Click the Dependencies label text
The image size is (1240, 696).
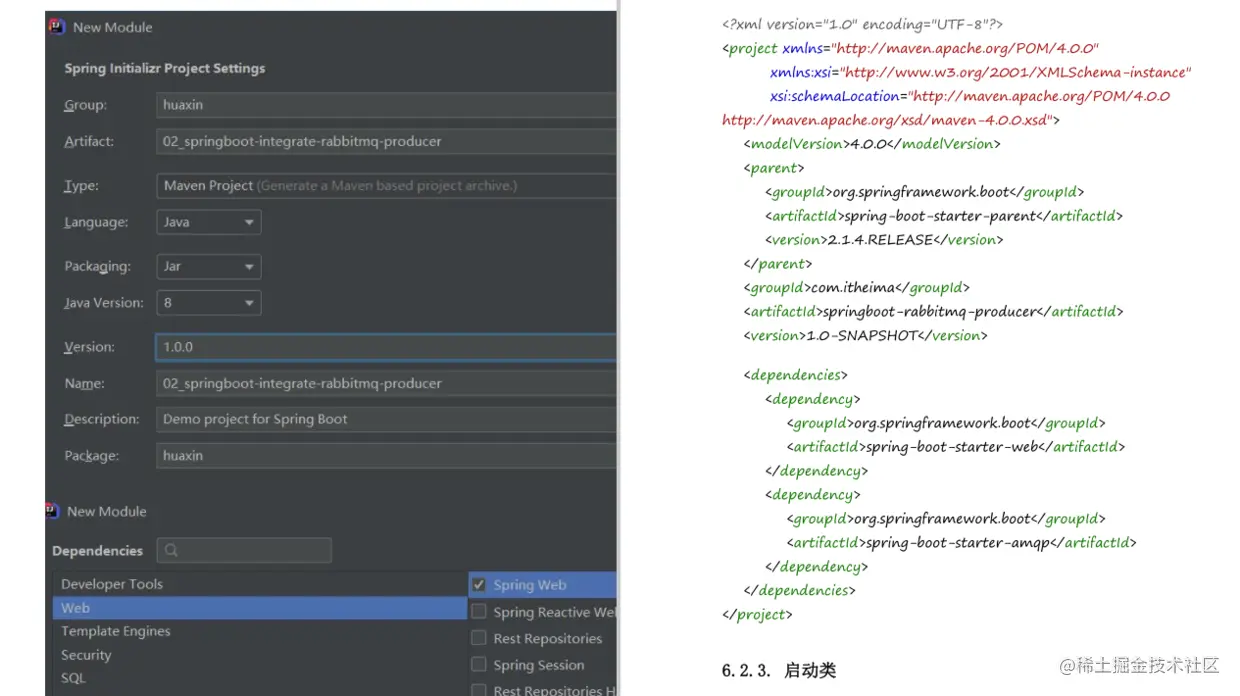point(97,551)
